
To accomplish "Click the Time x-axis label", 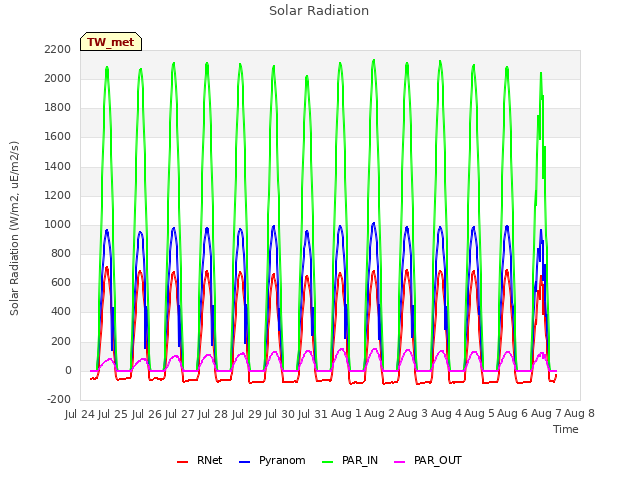I will [x=566, y=429].
